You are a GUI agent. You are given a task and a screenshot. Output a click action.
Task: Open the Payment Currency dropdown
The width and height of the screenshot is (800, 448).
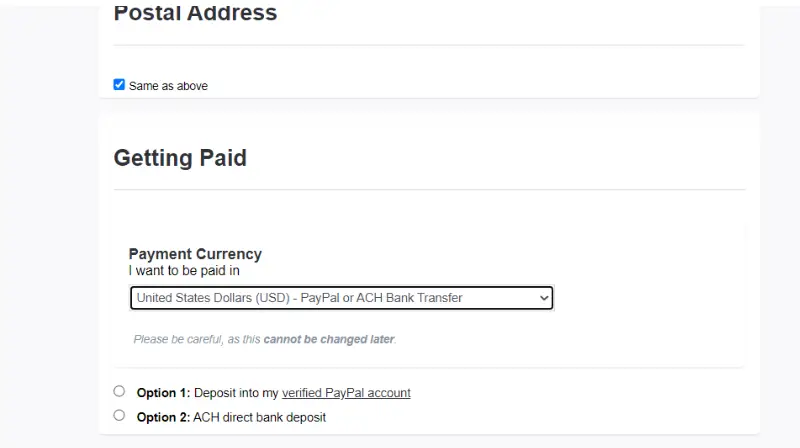point(341,297)
